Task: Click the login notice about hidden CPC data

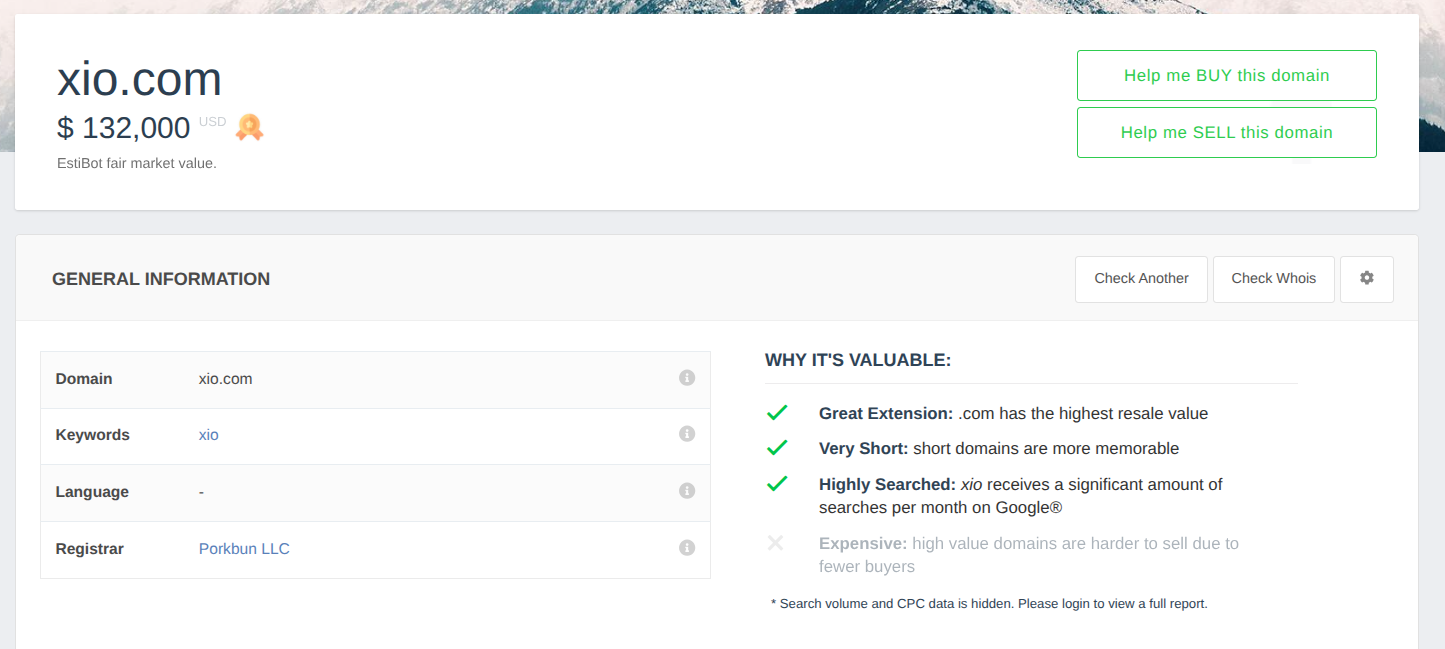Action: [x=989, y=604]
